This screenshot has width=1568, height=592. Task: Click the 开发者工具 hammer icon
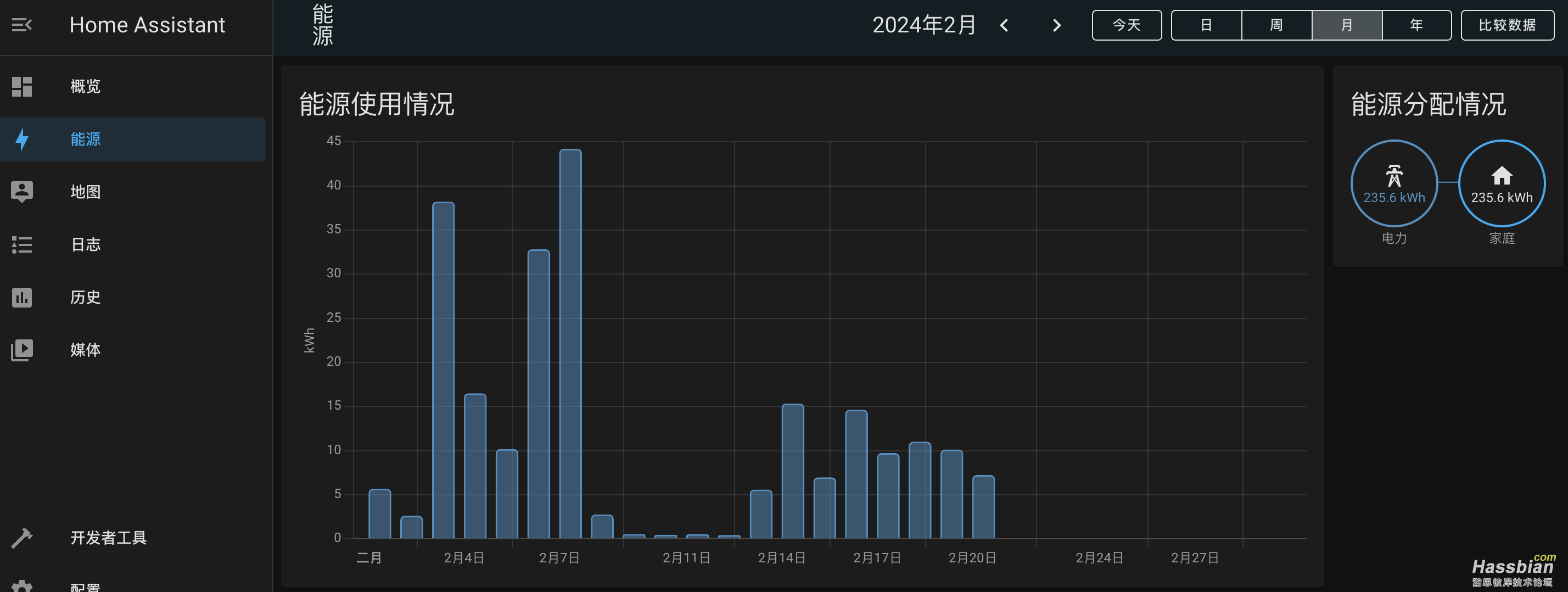[x=22, y=538]
